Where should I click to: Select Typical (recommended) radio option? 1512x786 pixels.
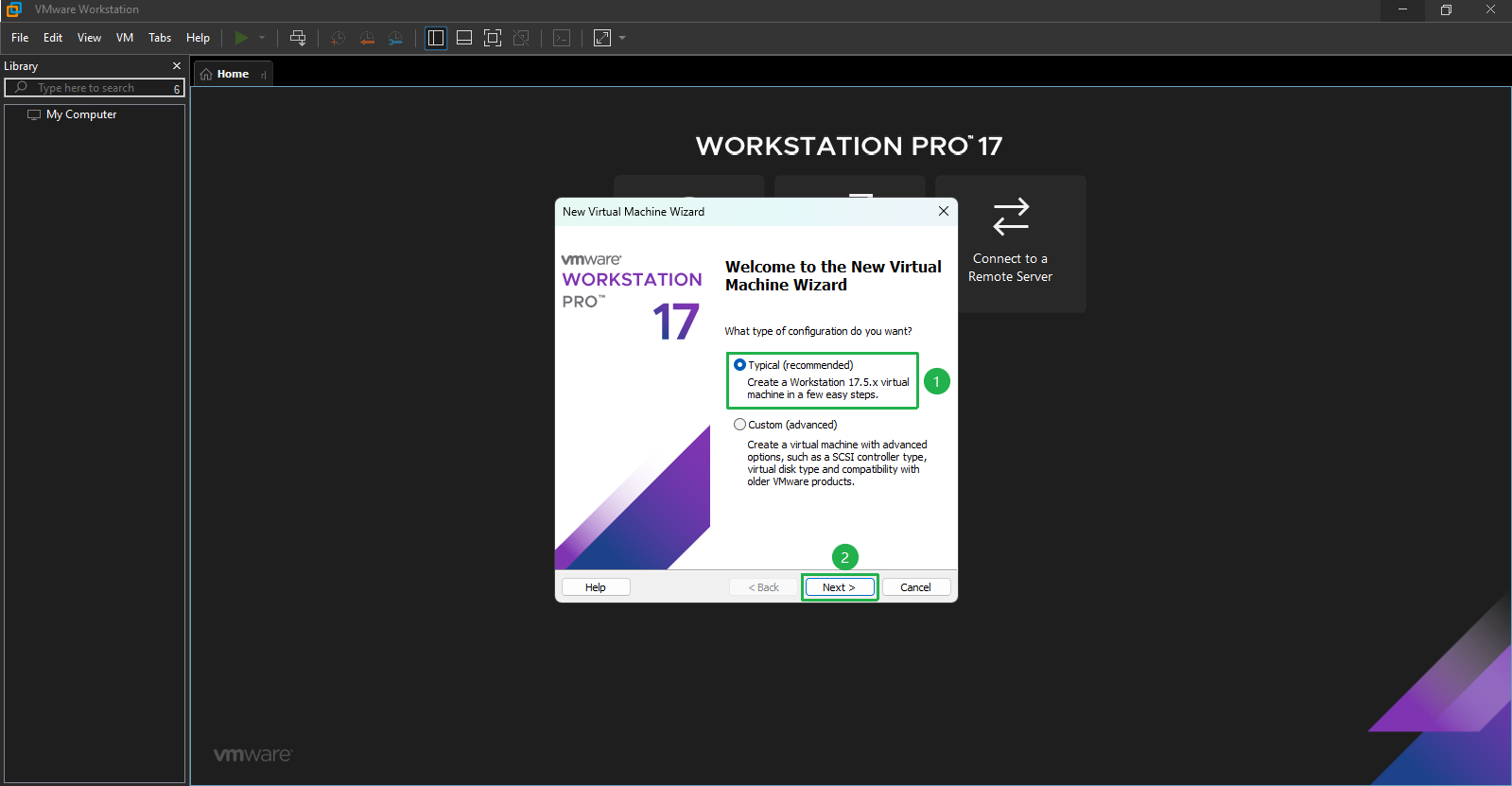click(x=740, y=365)
